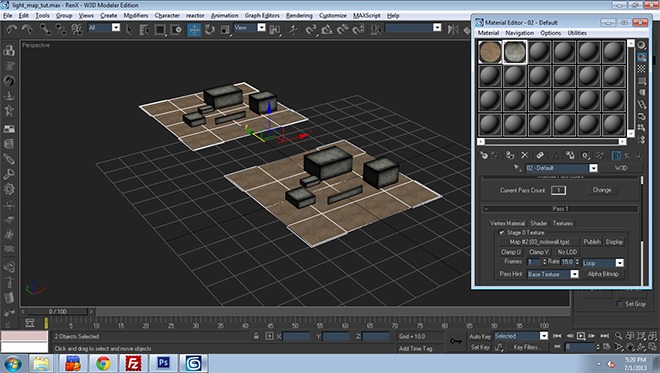
Task: Click the brown texture material sample sphere
Action: pyautogui.click(x=490, y=52)
